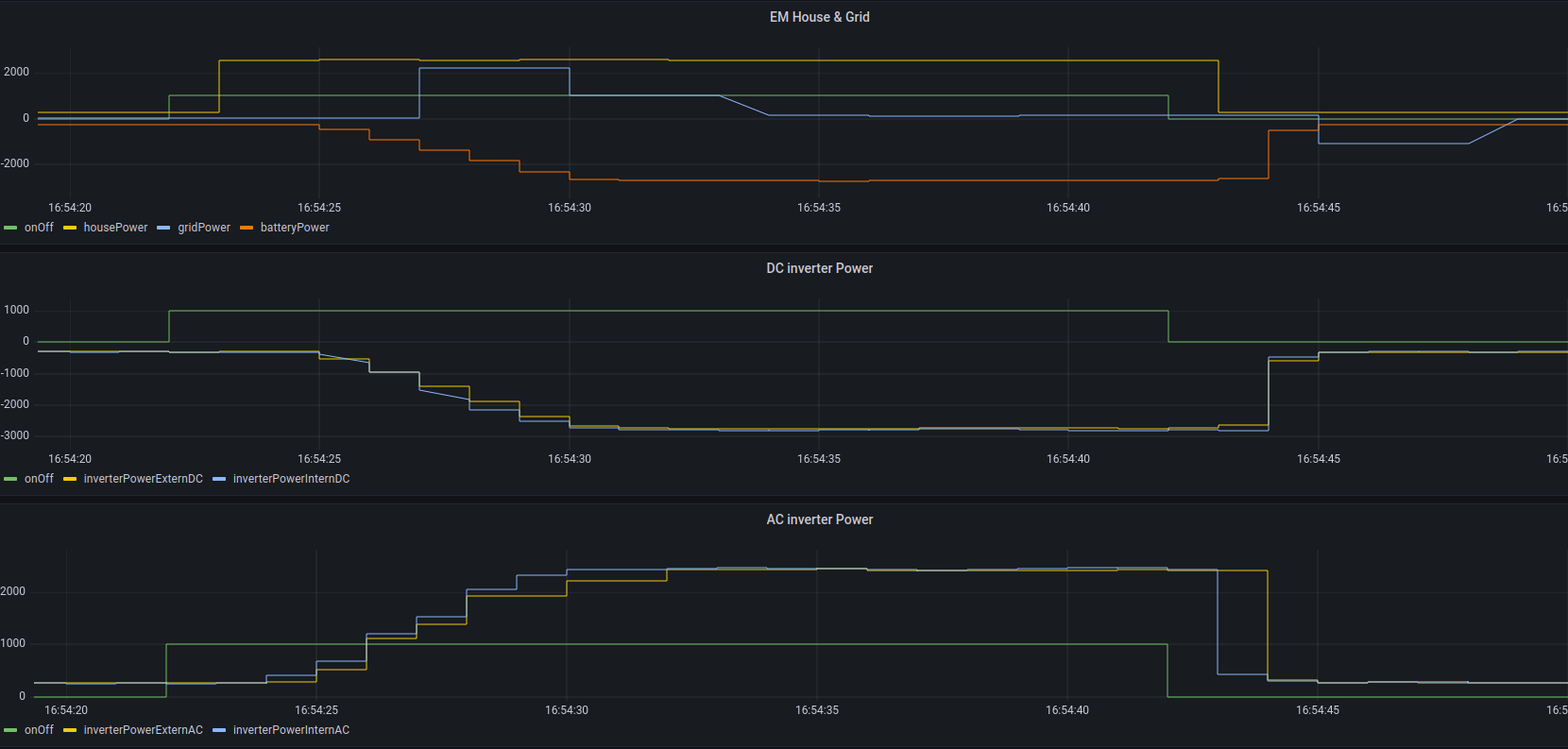The height and width of the screenshot is (749, 1568).
Task: Click the yellow inverterPowerExternAC color swatch
Action: [70, 730]
